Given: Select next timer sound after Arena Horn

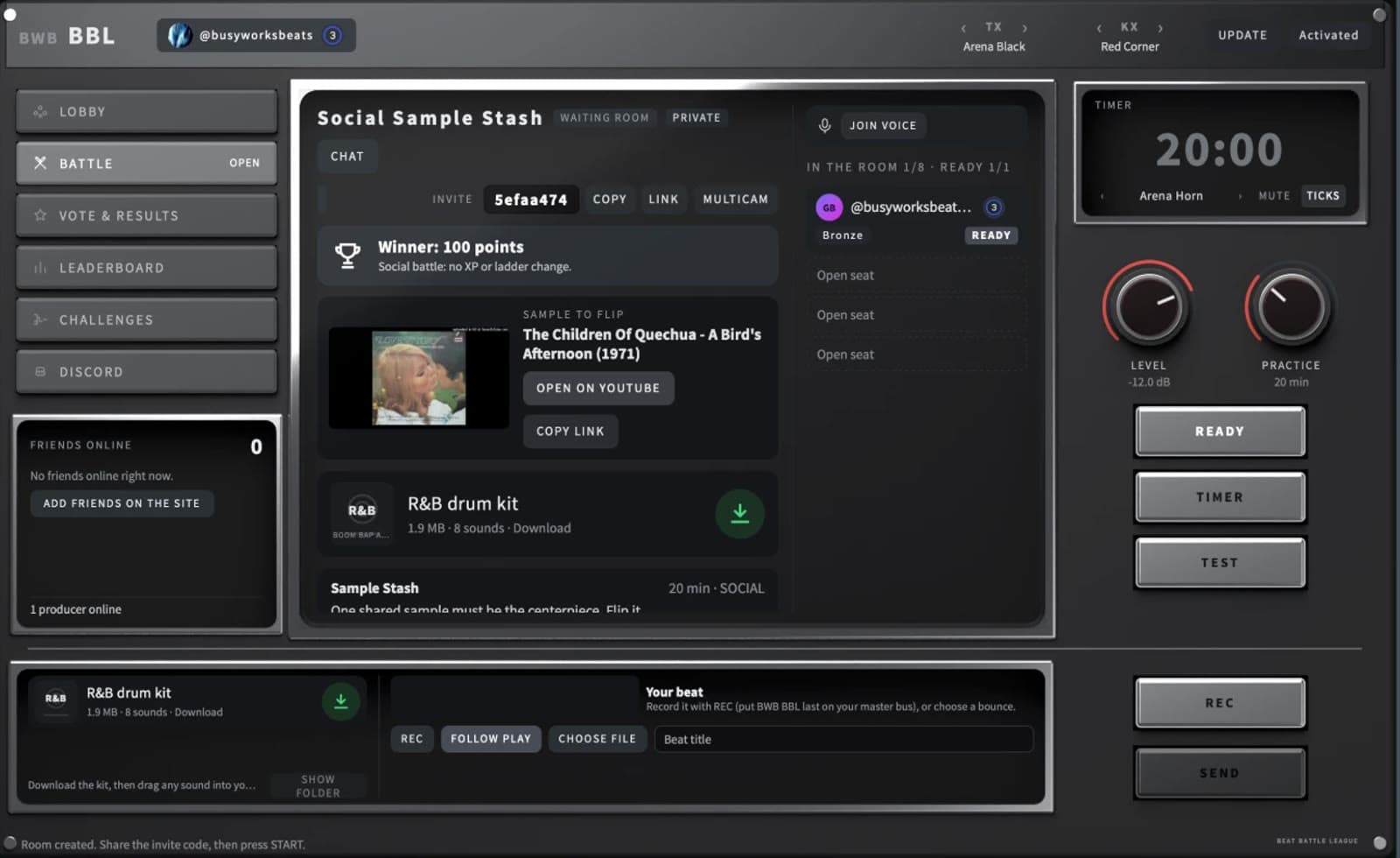Looking at the screenshot, I should 1240,196.
